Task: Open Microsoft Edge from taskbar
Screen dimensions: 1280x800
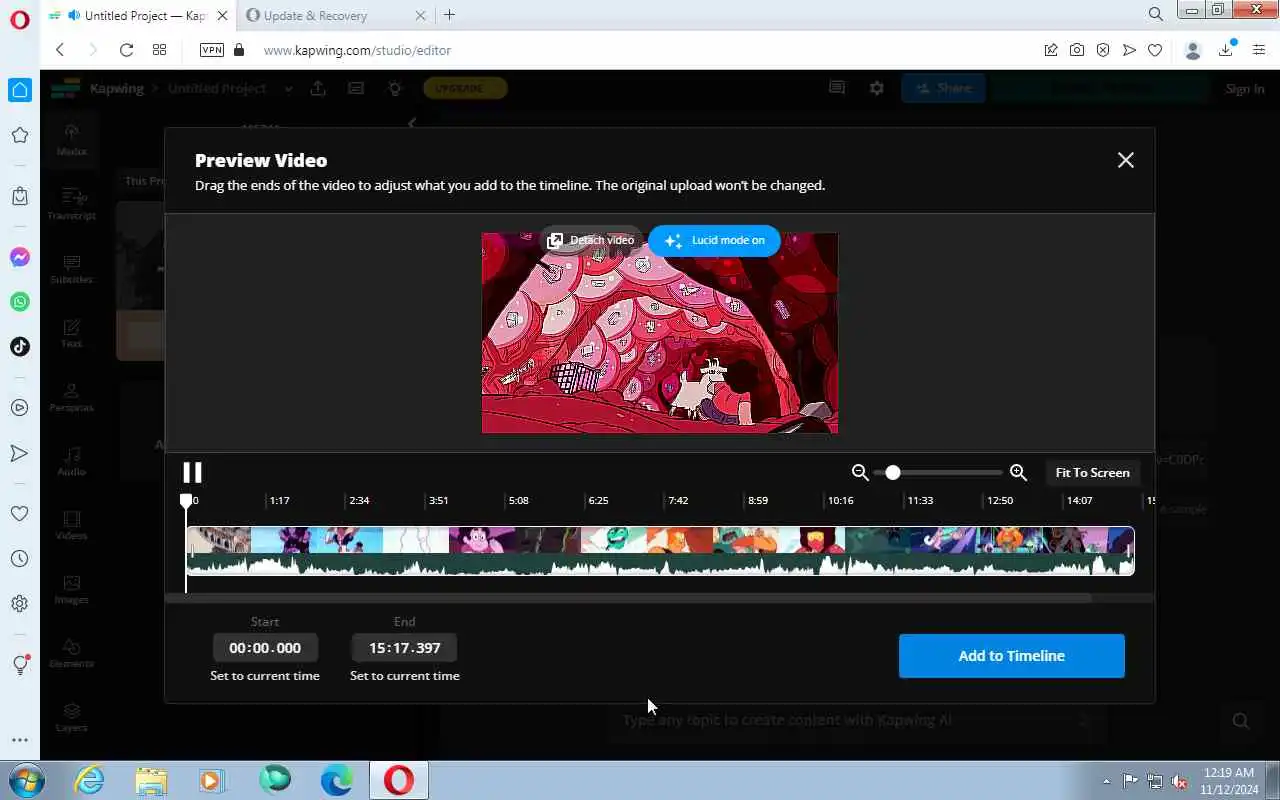Action: 336,780
